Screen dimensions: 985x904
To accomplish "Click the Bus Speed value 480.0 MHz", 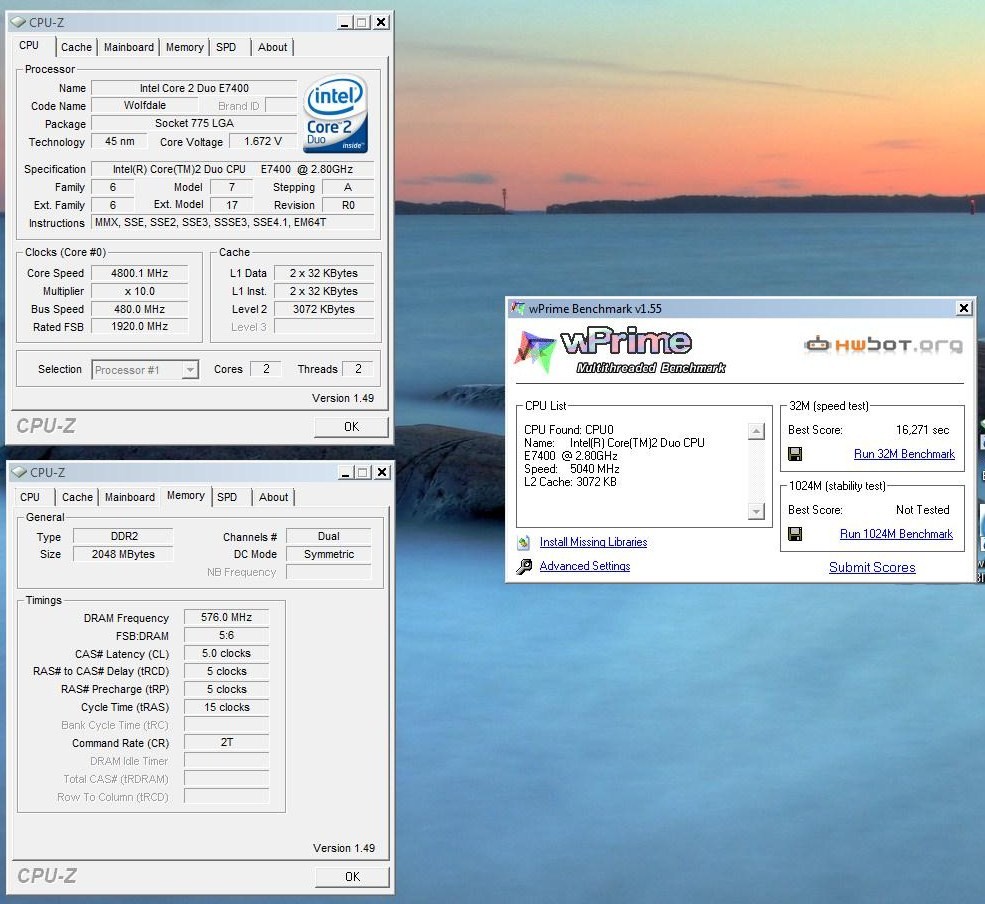I will pos(139,309).
